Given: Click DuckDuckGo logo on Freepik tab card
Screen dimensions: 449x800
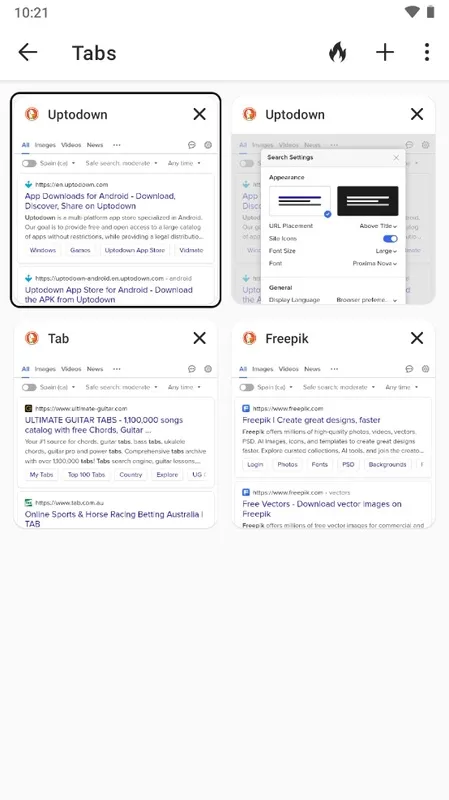Looking at the screenshot, I should [x=250, y=338].
